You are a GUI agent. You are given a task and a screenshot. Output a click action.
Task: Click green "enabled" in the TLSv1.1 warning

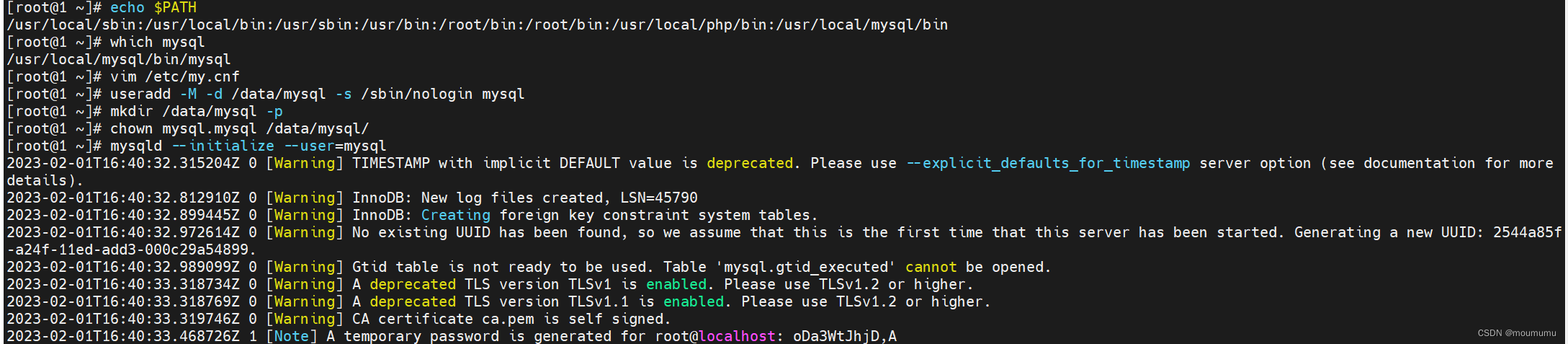[693, 301]
